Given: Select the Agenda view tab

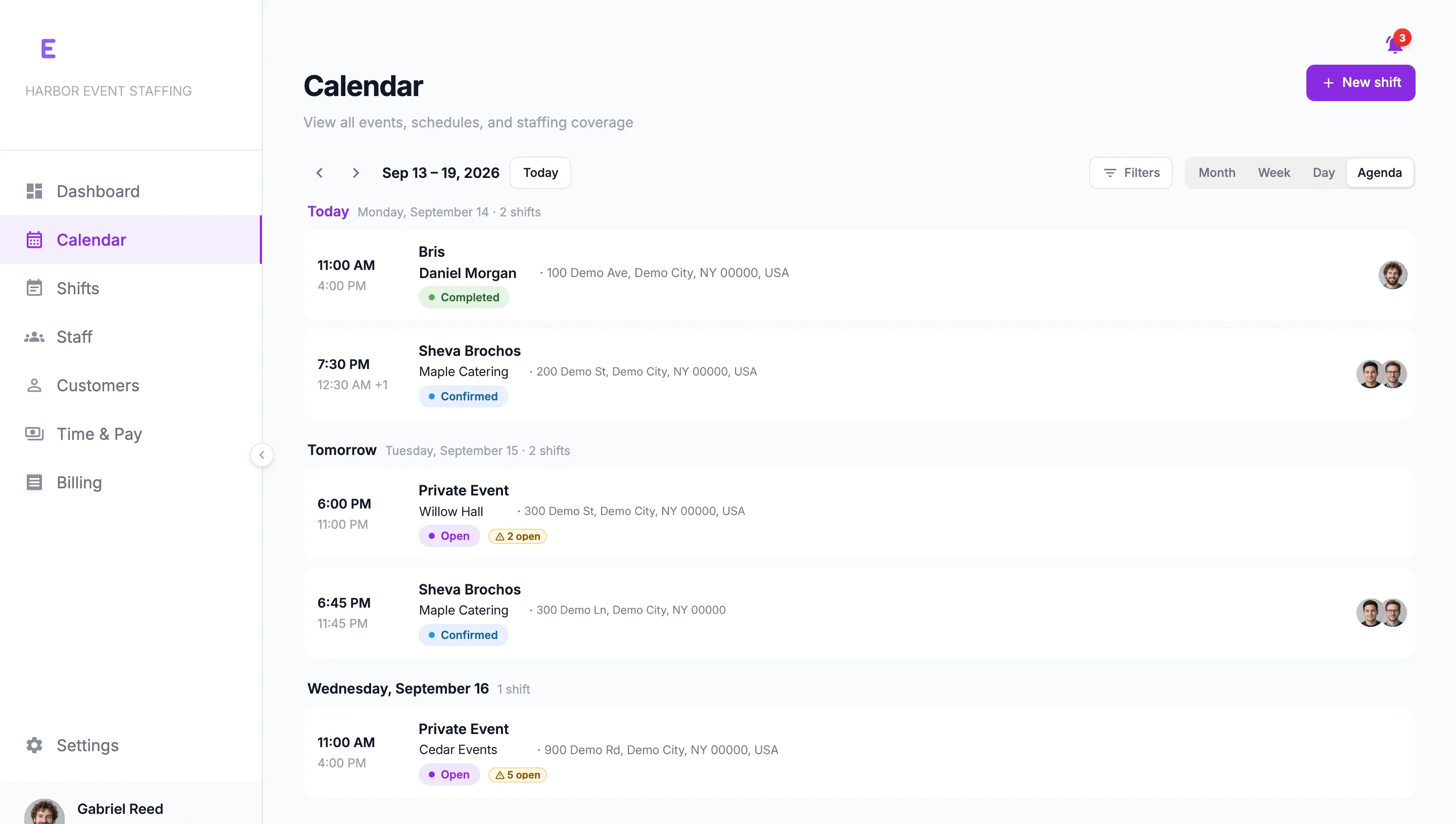Looking at the screenshot, I should [1379, 172].
